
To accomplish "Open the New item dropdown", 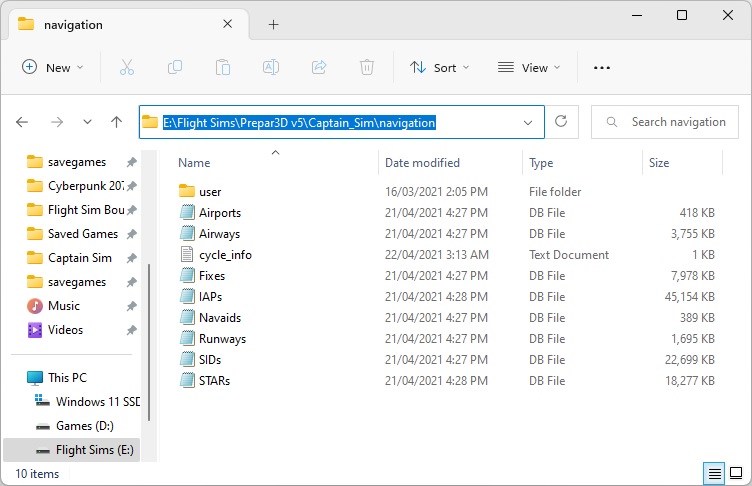I will 53,67.
